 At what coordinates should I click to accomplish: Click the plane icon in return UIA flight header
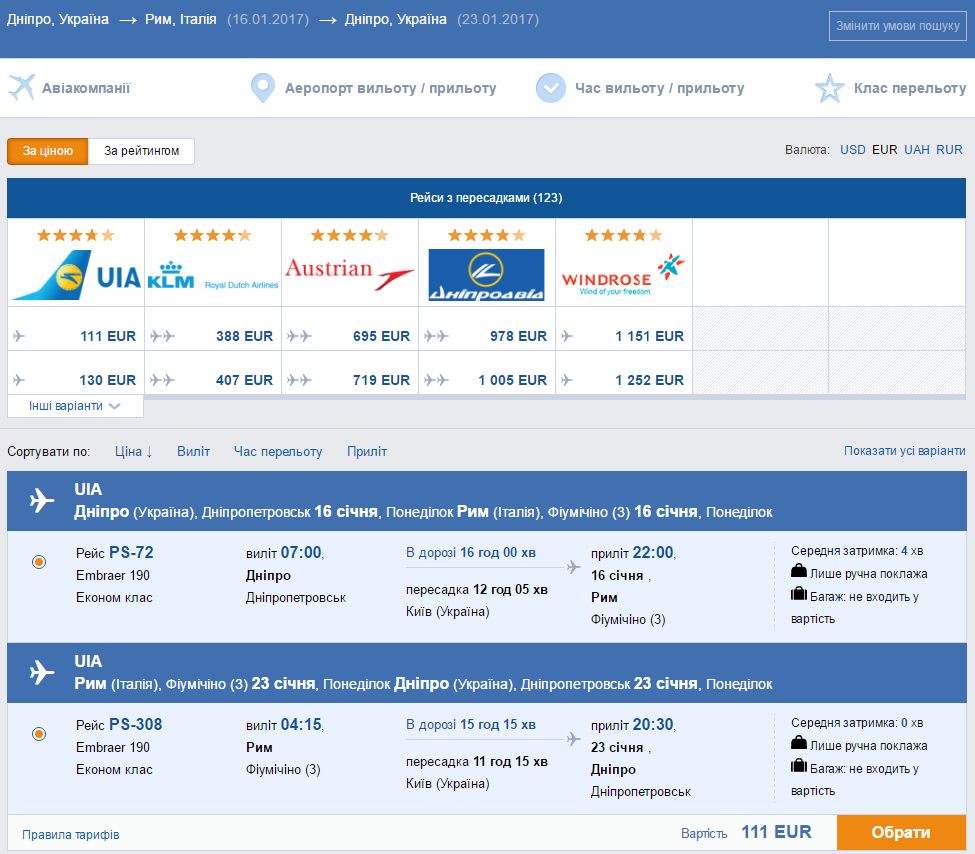point(42,672)
